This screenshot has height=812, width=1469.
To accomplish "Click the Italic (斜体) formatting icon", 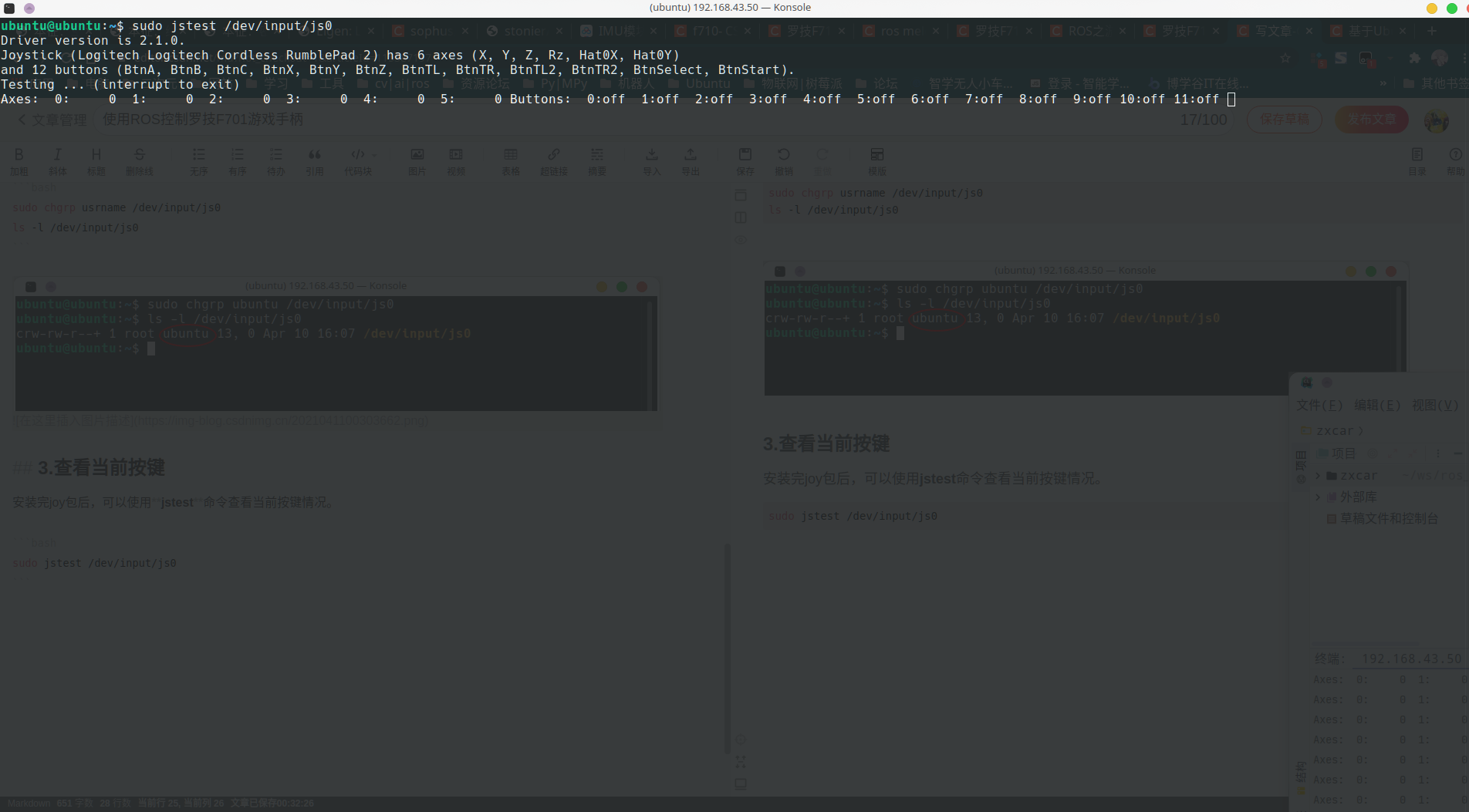I will click(x=58, y=160).
